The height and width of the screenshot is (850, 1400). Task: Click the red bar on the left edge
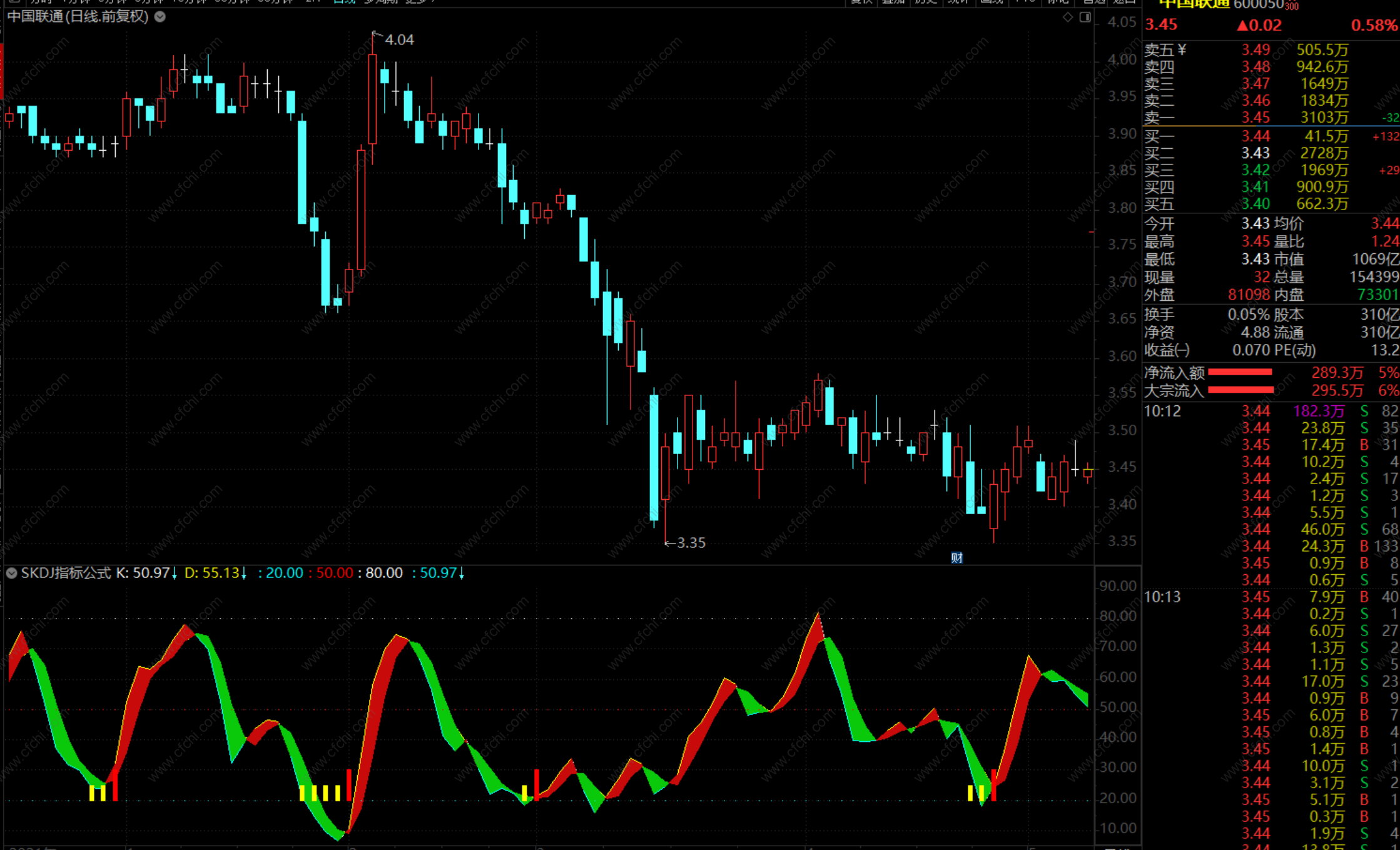2,72
